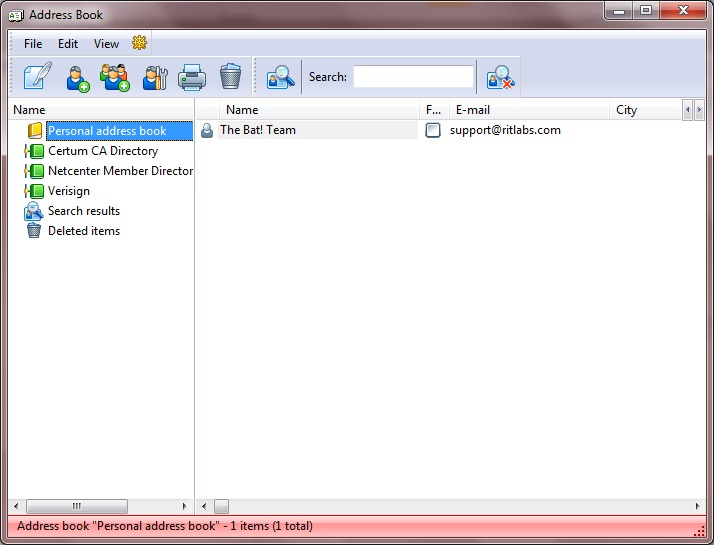This screenshot has height=545, width=714.
Task: Click the Verisign green book icon
Action: pyautogui.click(x=34, y=191)
